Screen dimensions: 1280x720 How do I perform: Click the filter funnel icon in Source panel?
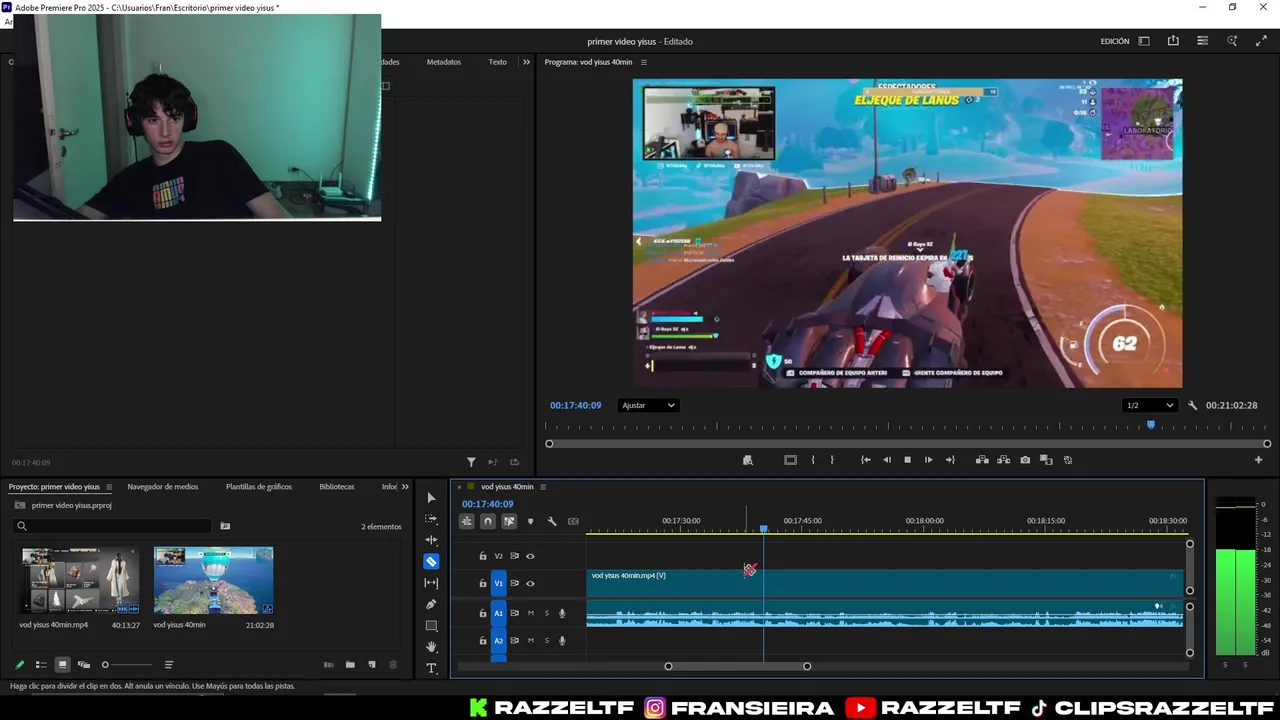click(471, 462)
